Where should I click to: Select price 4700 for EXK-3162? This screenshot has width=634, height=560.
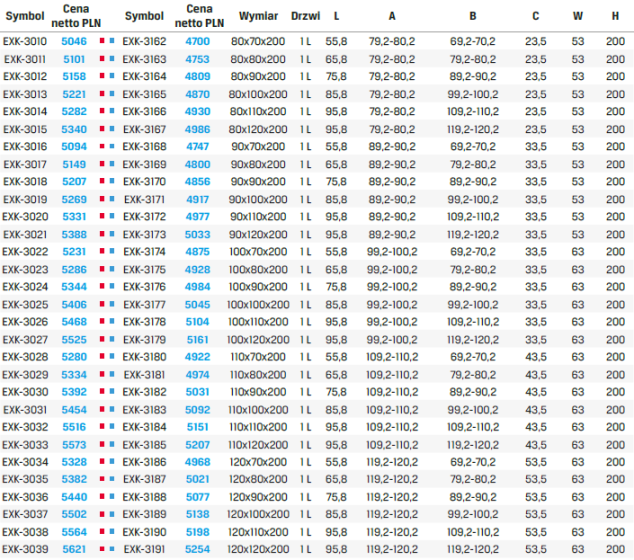click(x=197, y=41)
